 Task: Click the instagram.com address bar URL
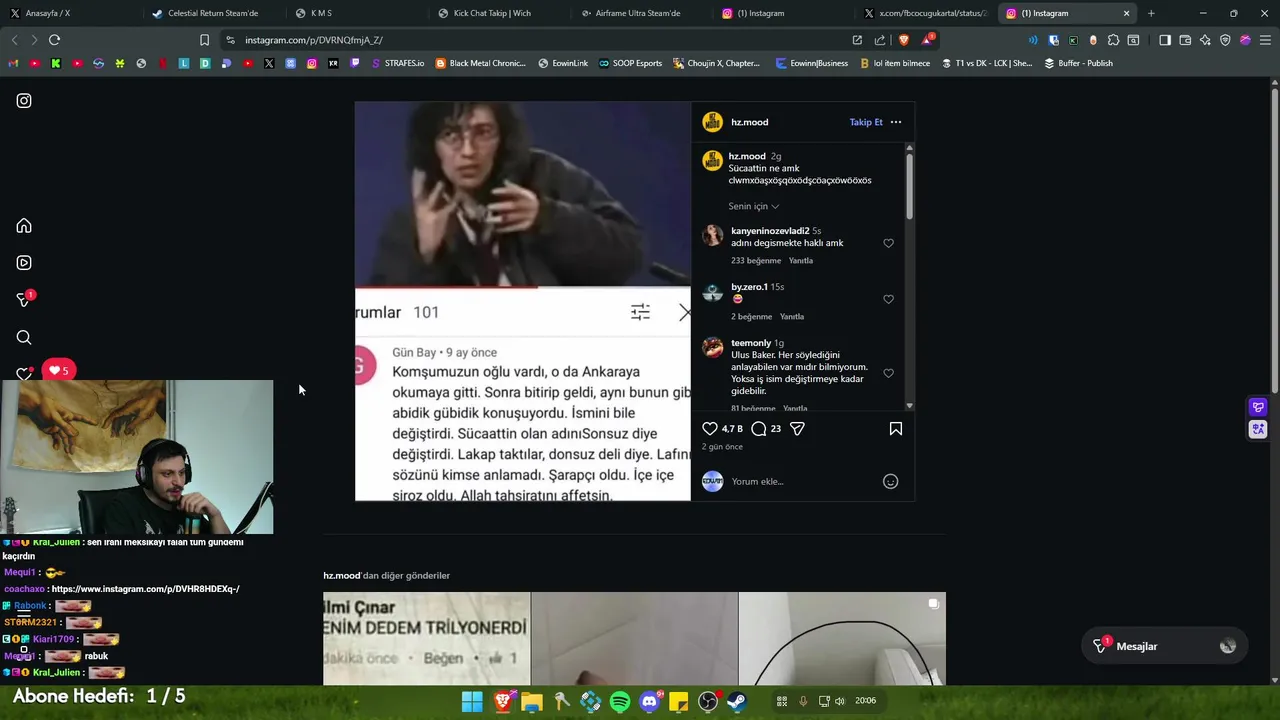(313, 40)
